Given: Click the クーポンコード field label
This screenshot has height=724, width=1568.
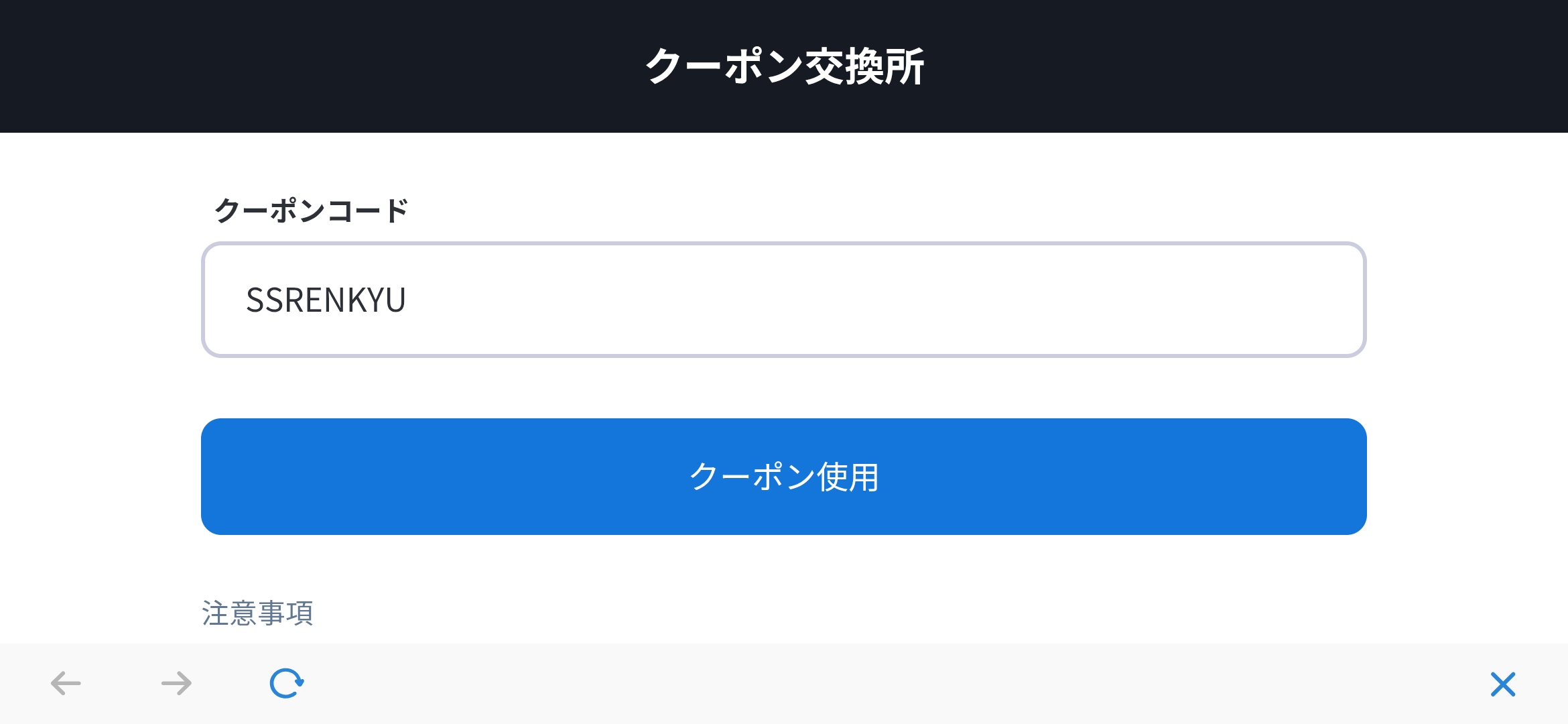Looking at the screenshot, I should 311,210.
